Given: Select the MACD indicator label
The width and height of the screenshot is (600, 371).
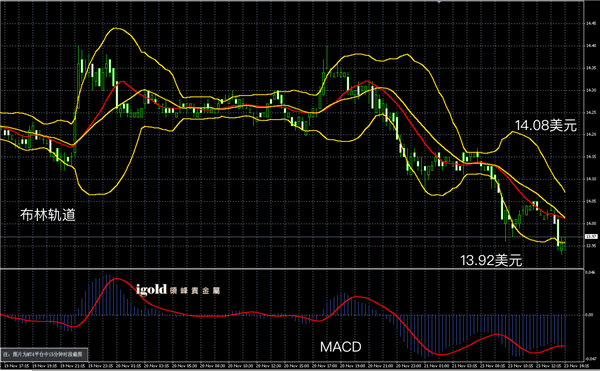Looking at the screenshot, I should click(341, 347).
